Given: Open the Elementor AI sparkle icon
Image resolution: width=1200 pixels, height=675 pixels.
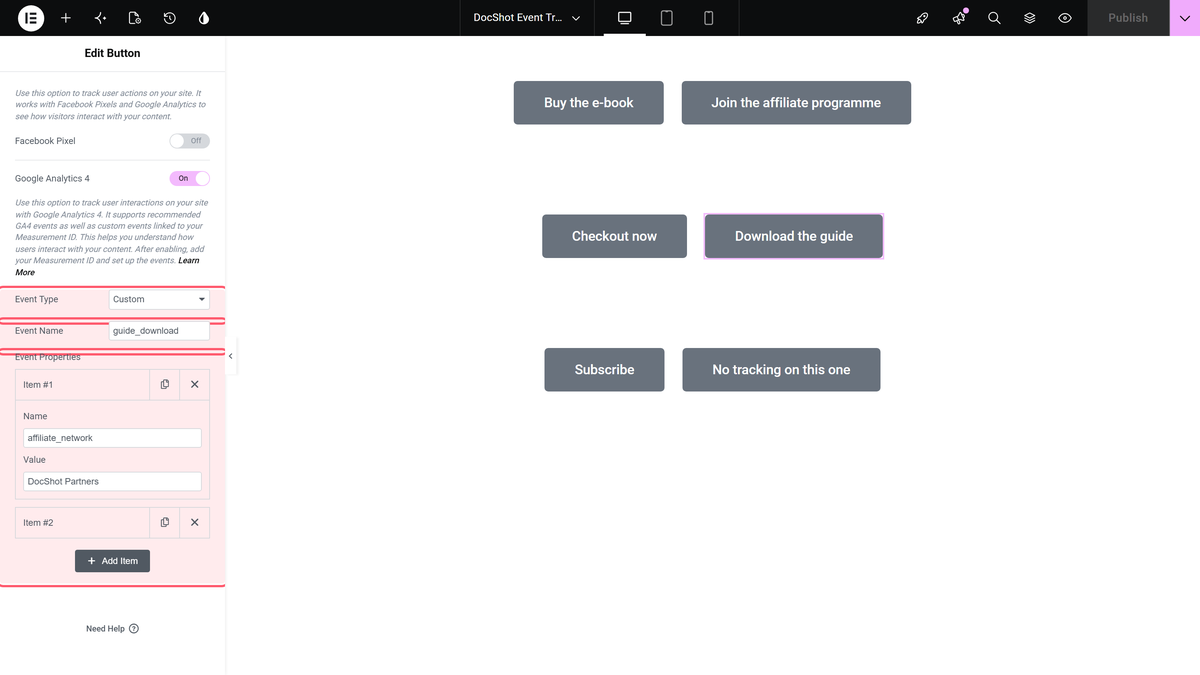Looking at the screenshot, I should 100,18.
